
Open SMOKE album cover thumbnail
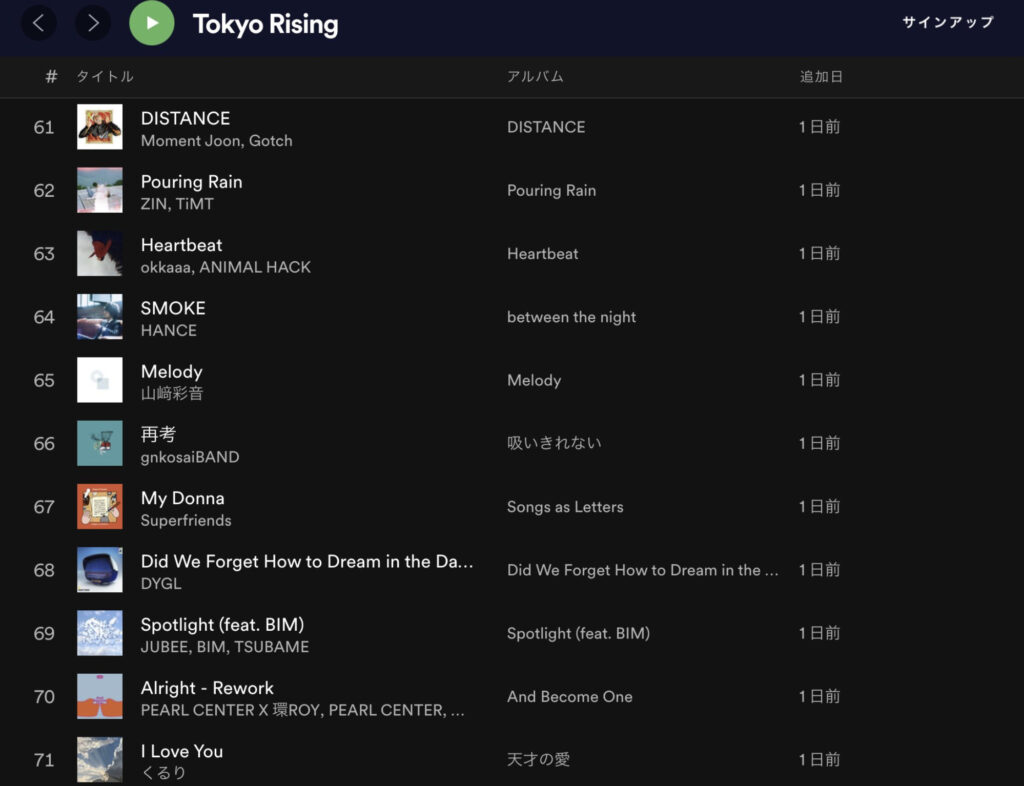99,317
